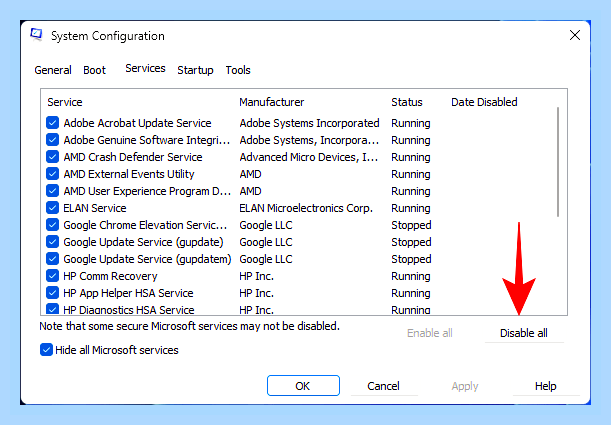This screenshot has height=425, width=611.
Task: Switch to the General tab
Action: point(53,70)
